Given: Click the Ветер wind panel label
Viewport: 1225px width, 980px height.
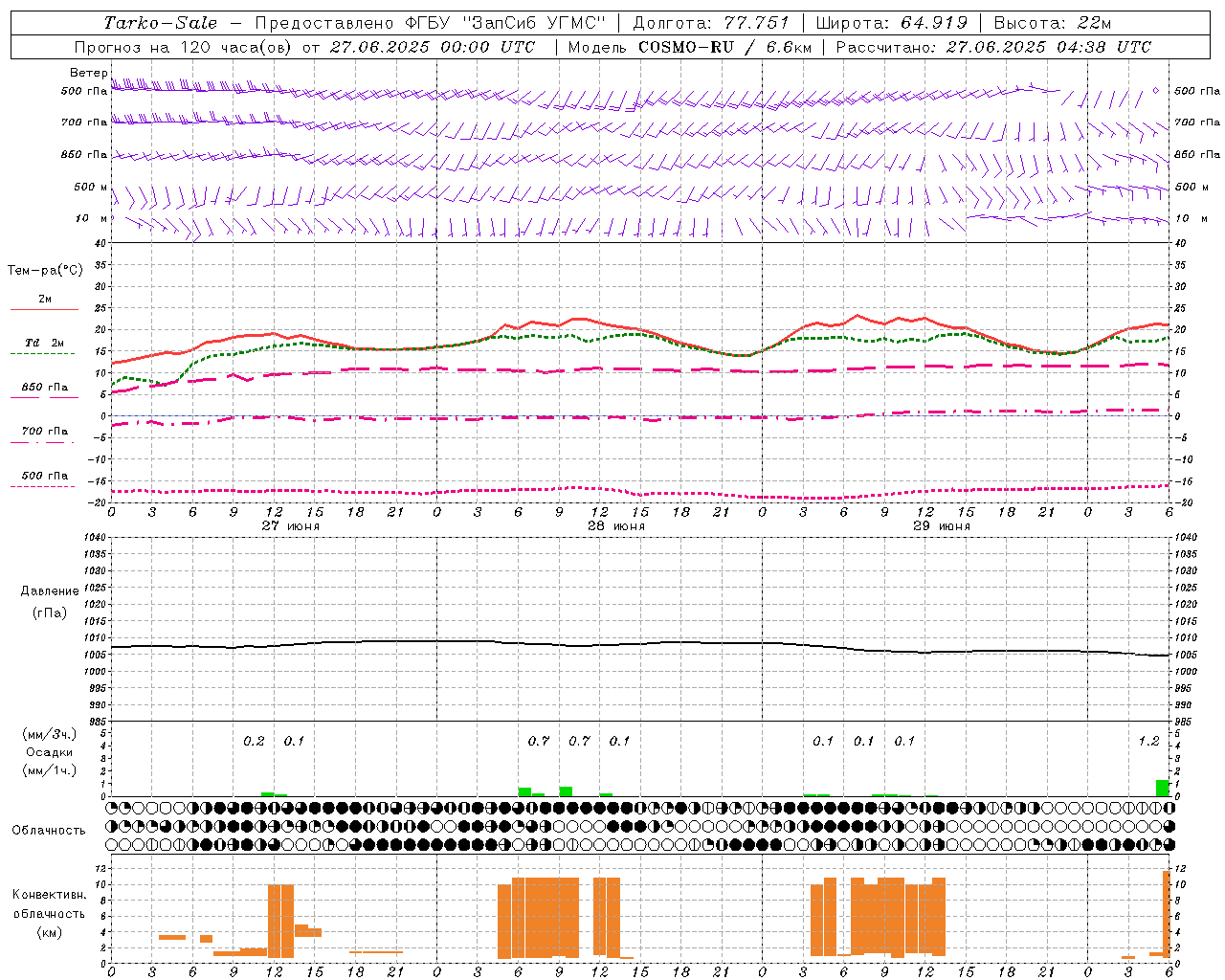Looking at the screenshot, I should pos(88,73).
